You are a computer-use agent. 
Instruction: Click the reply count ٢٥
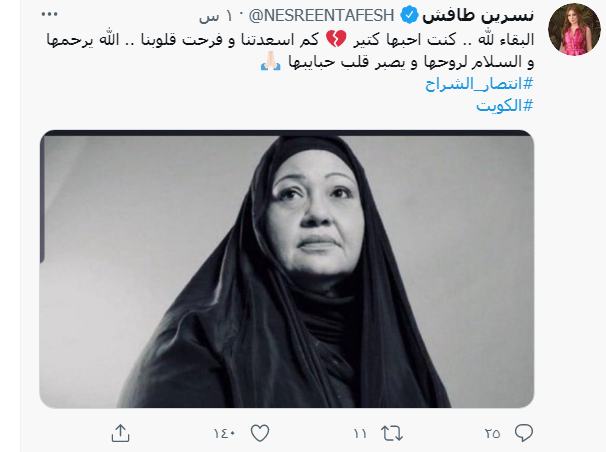click(x=492, y=433)
